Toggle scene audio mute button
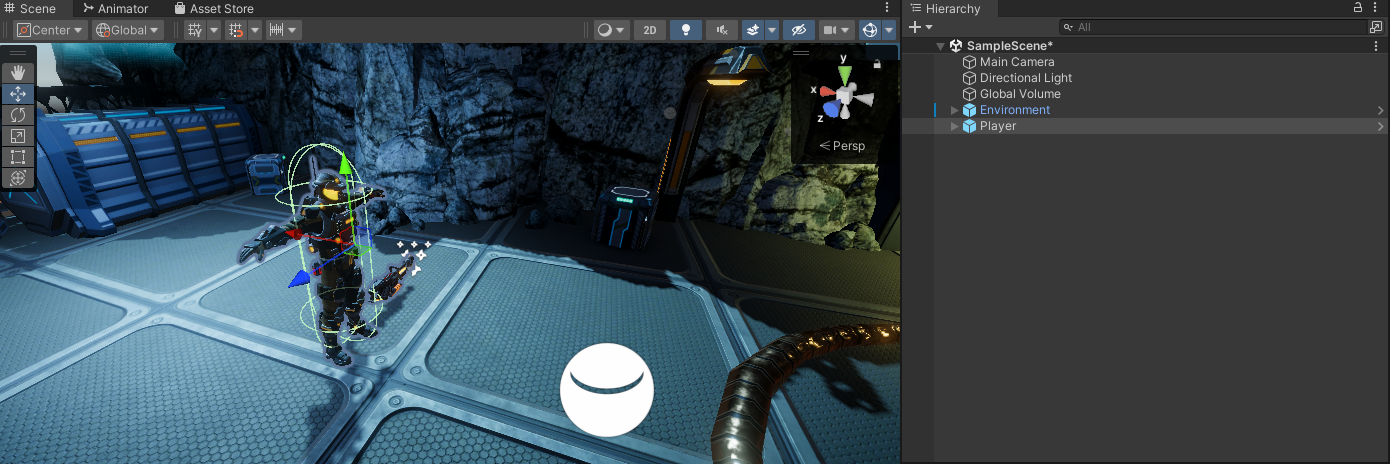This screenshot has height=464, width=1390. (720, 30)
